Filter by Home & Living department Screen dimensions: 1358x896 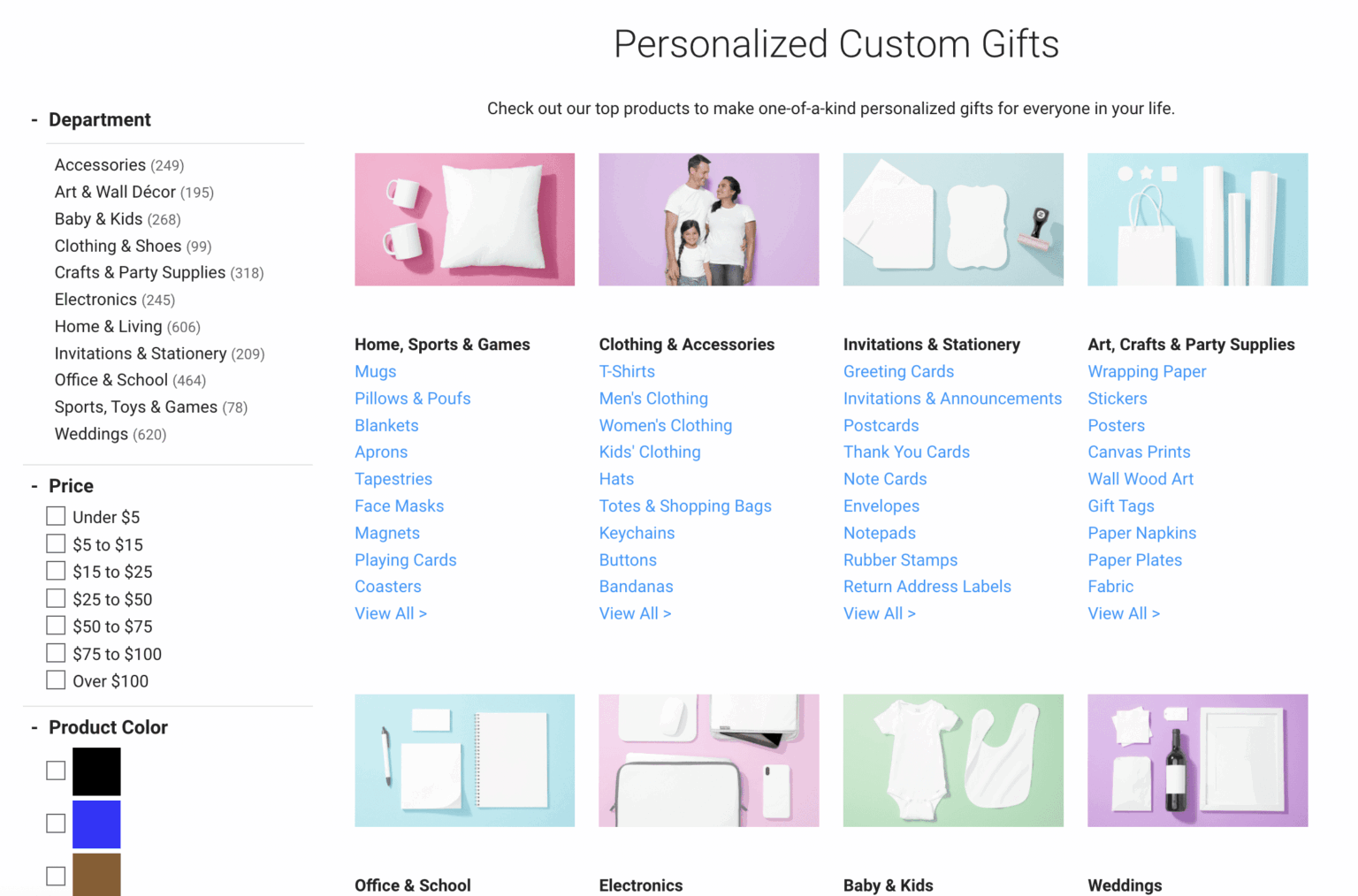[x=108, y=327]
